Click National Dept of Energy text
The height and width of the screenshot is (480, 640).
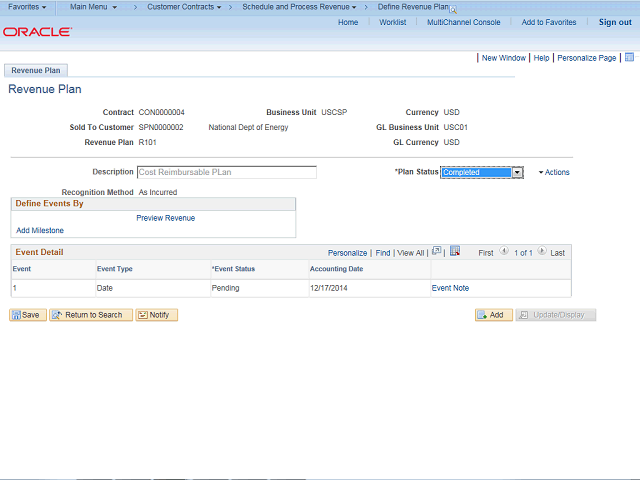(248, 127)
